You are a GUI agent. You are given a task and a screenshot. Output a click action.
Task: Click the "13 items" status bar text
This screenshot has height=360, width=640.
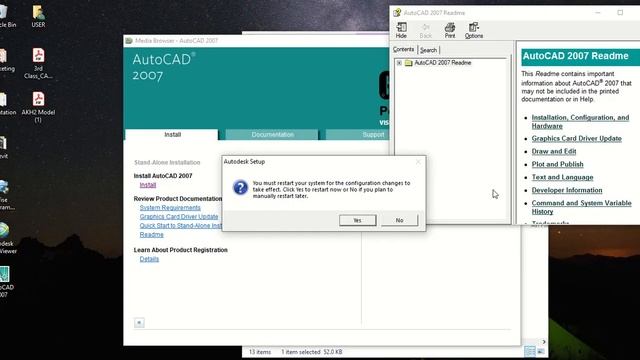260,352
